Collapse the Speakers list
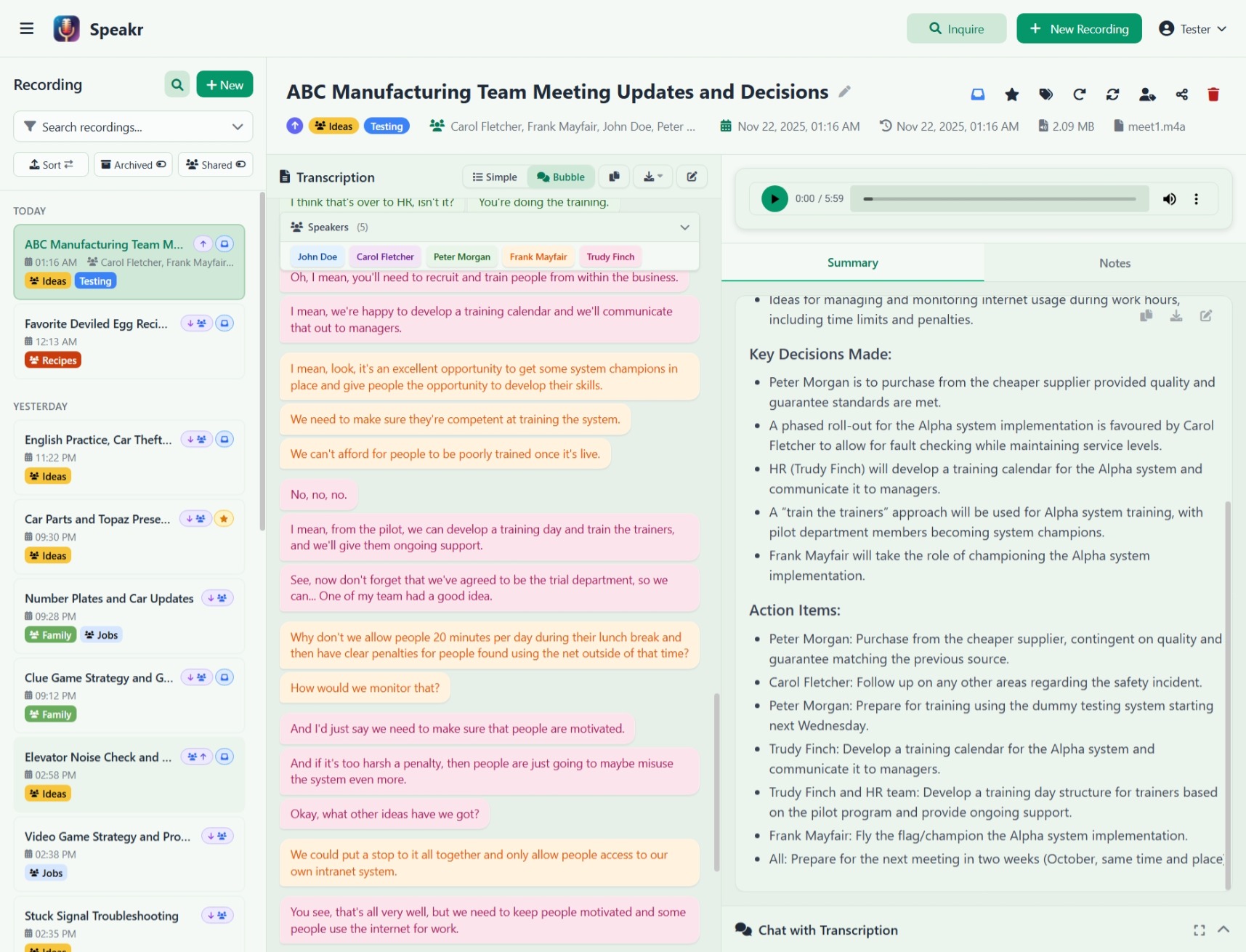This screenshot has height=952, width=1246. pos(684,227)
